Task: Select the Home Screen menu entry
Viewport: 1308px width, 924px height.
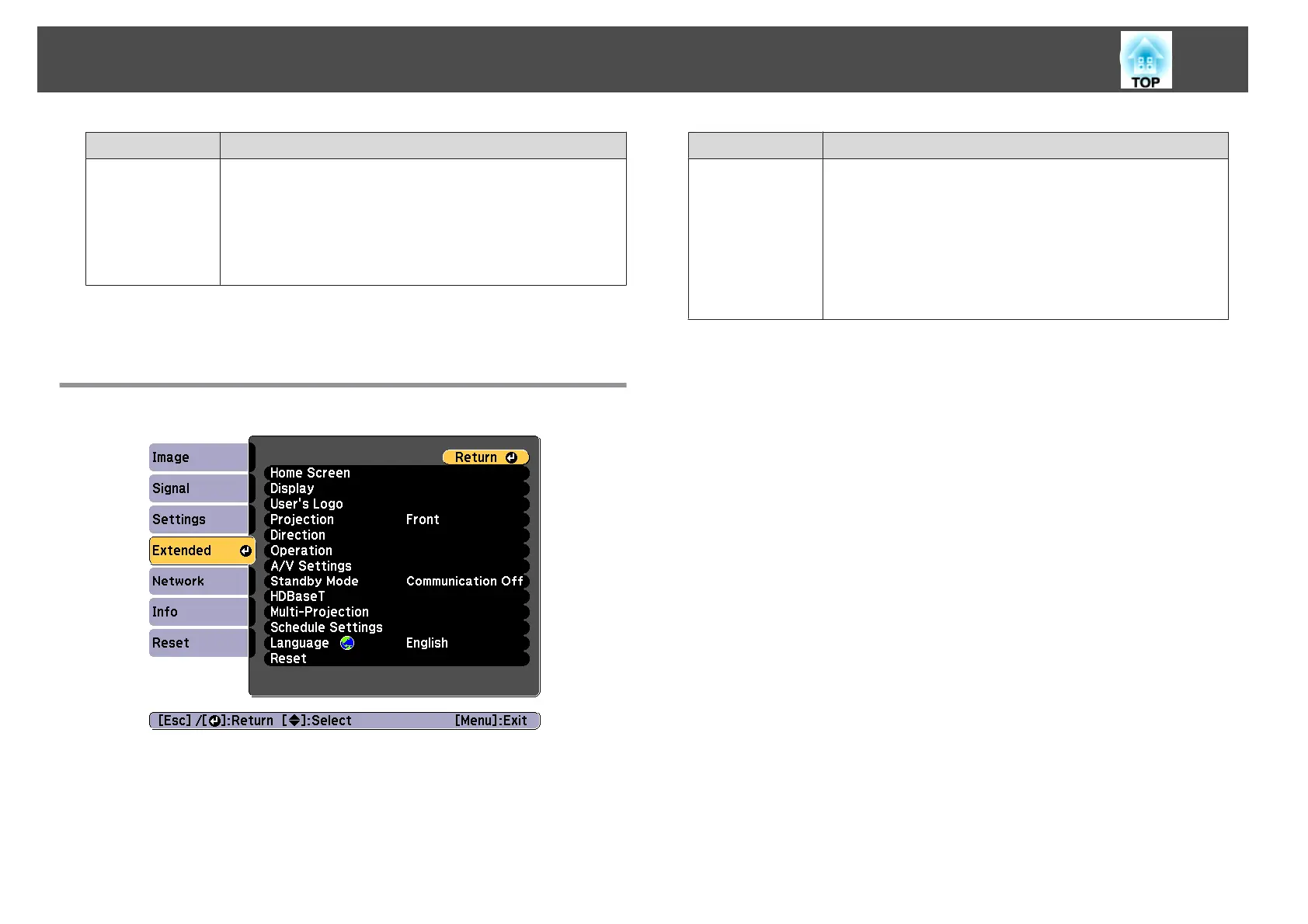Action: [x=397, y=473]
